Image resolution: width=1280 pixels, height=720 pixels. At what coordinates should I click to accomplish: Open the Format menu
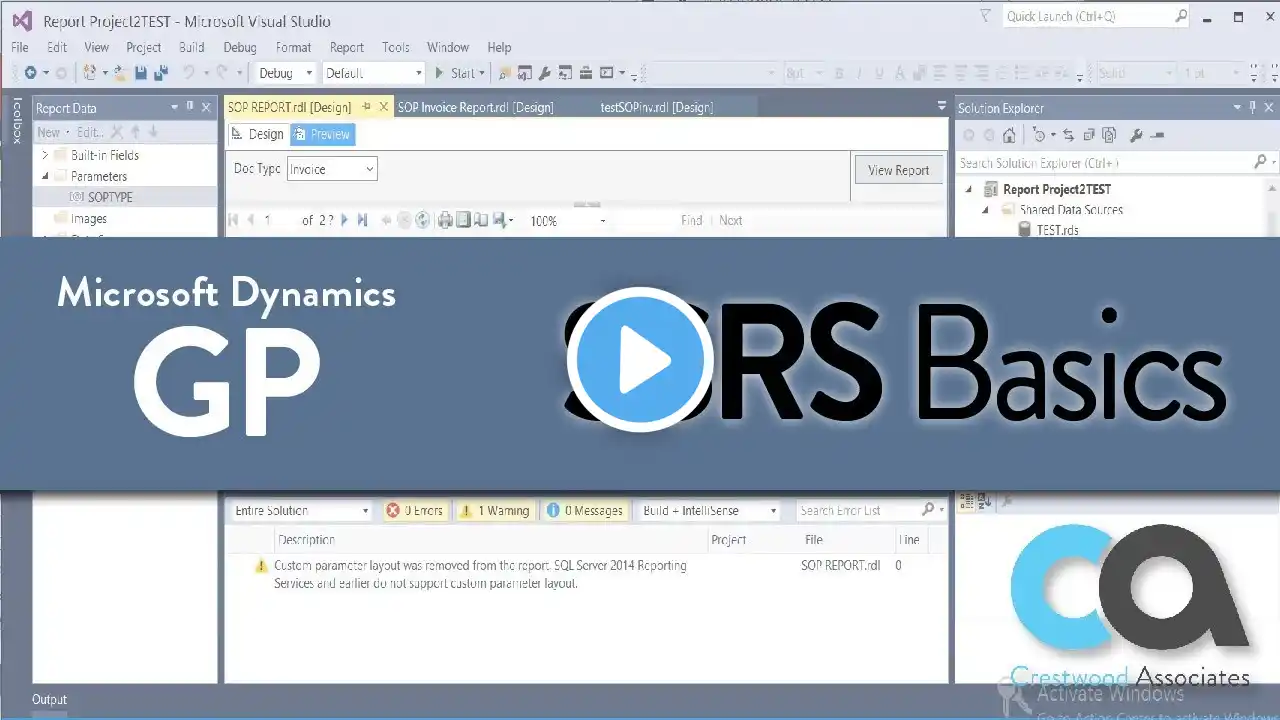click(x=294, y=47)
